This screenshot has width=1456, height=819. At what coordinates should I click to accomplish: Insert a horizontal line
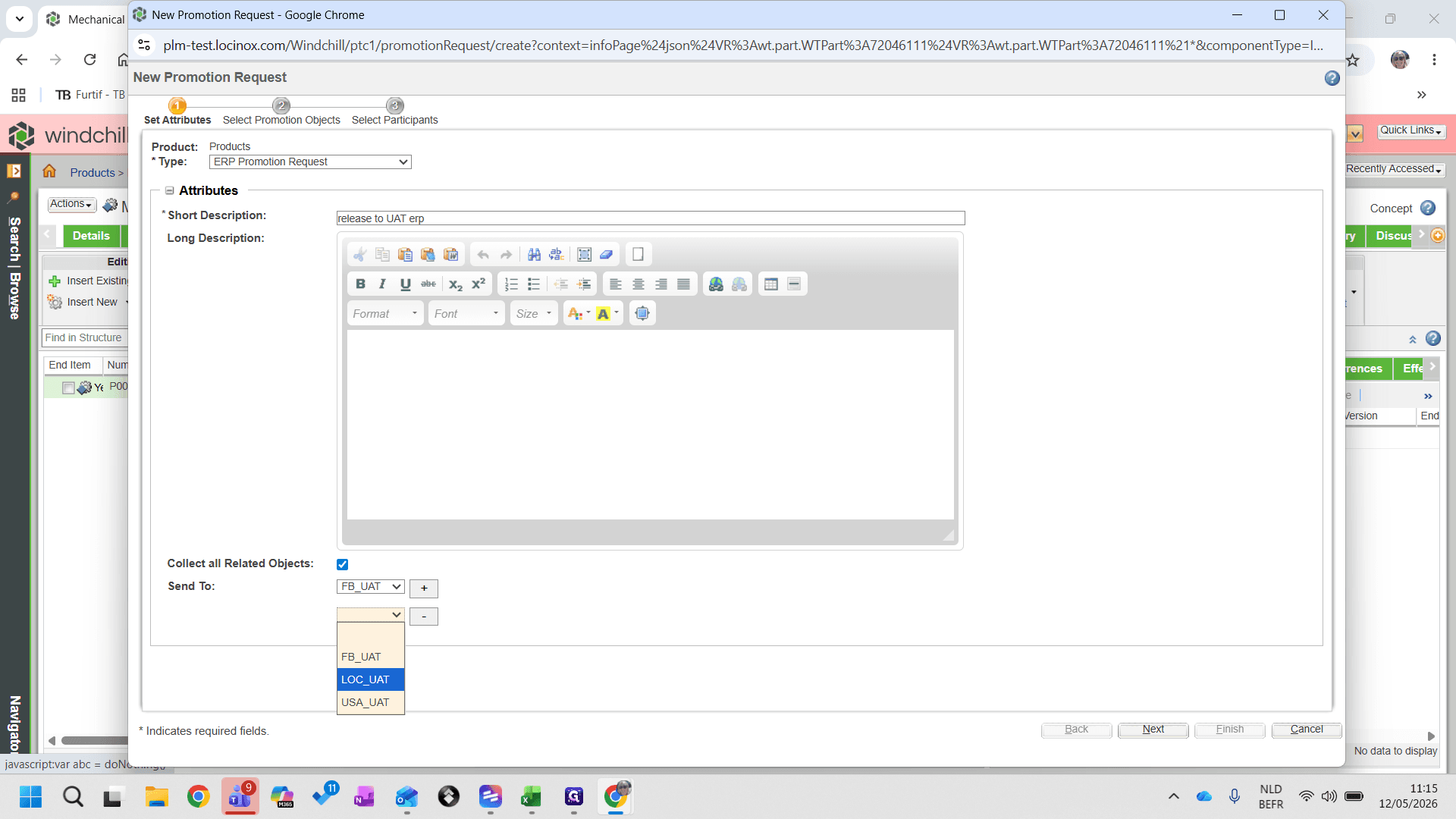[x=794, y=284]
